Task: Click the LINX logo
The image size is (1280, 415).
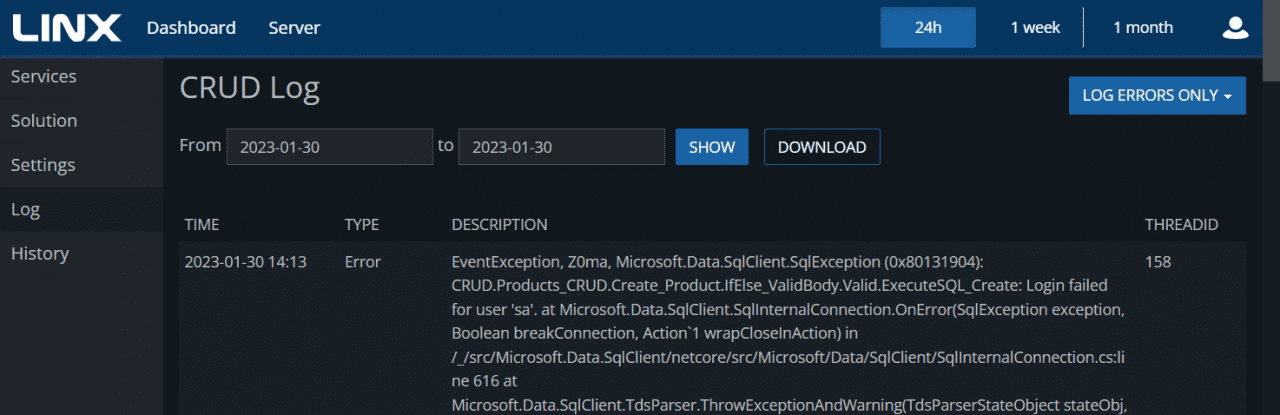Action: click(66, 28)
